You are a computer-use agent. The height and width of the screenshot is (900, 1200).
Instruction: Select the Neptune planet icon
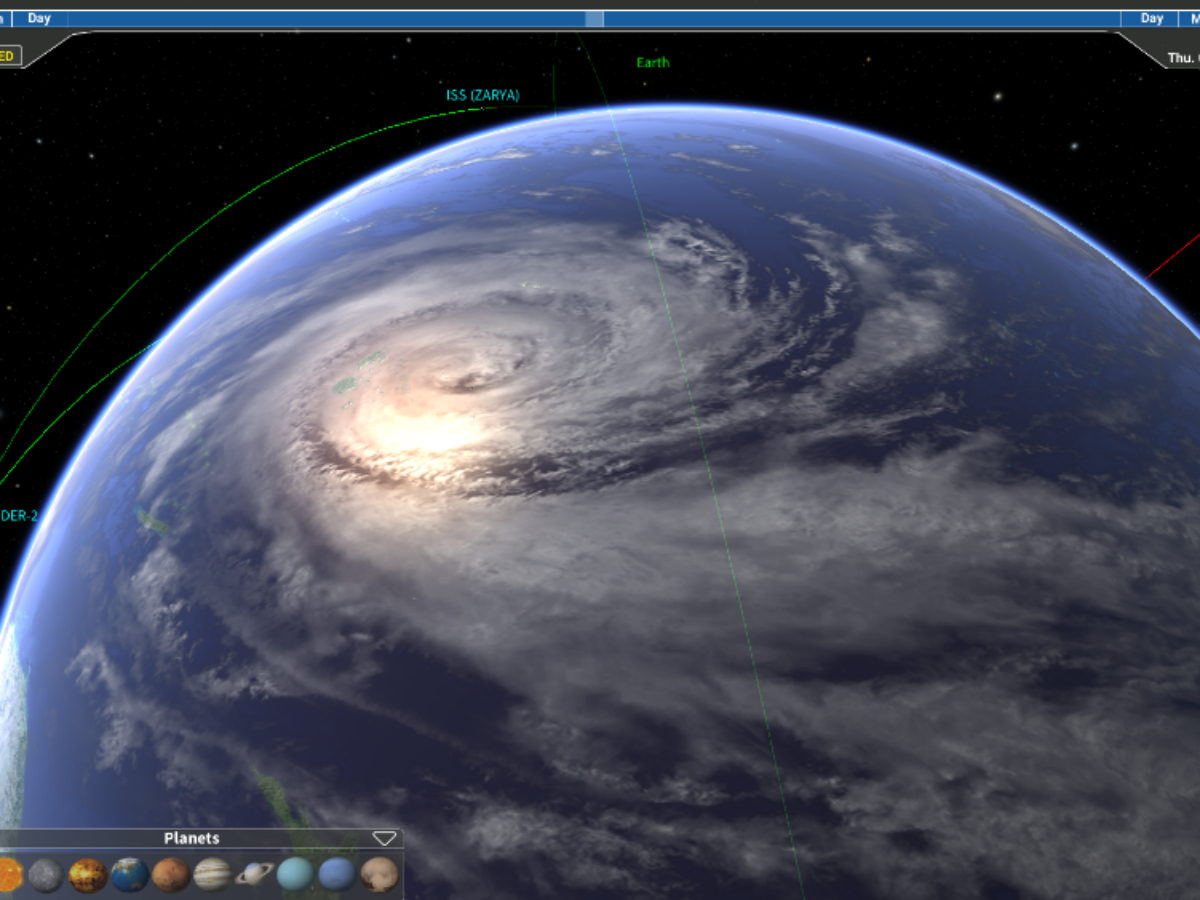(x=337, y=874)
